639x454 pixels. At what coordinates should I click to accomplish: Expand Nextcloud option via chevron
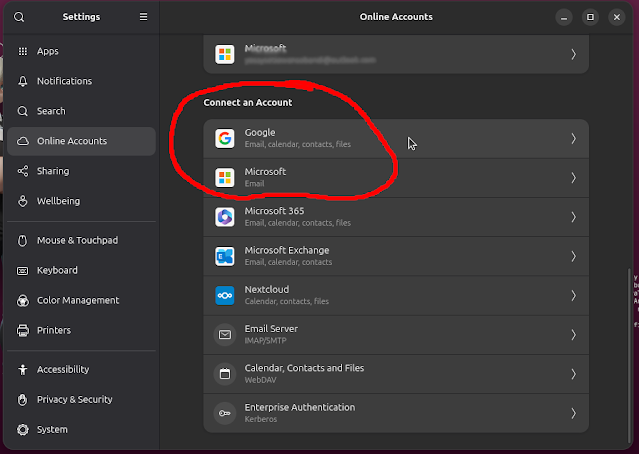click(x=573, y=295)
